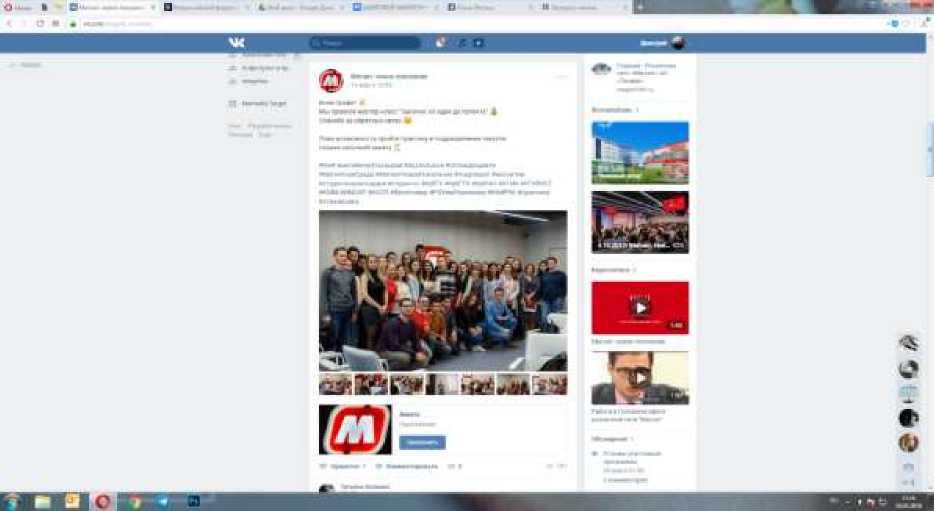
Task: Open the first small photo below group photo
Action: 335,385
